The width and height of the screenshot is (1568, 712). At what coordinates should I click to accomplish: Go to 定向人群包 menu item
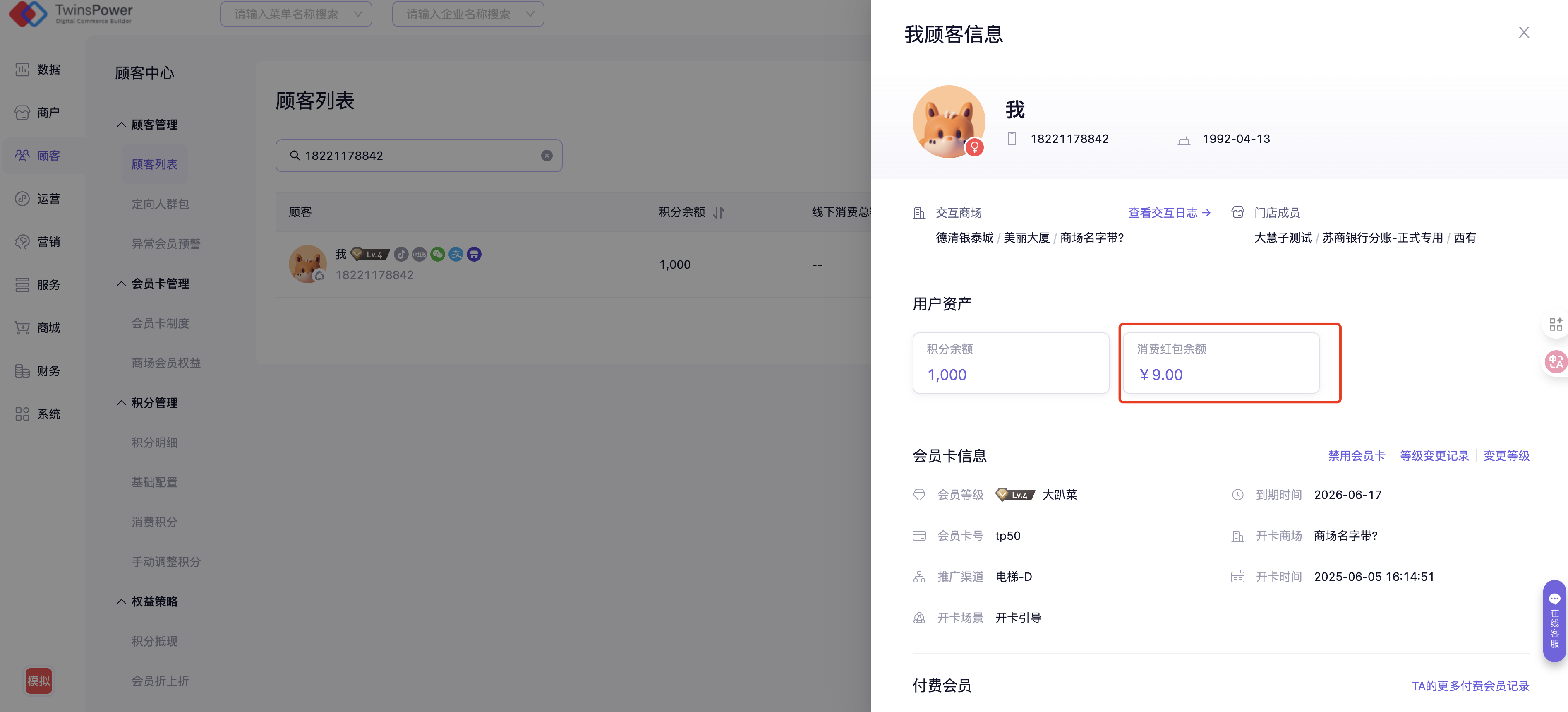click(160, 204)
